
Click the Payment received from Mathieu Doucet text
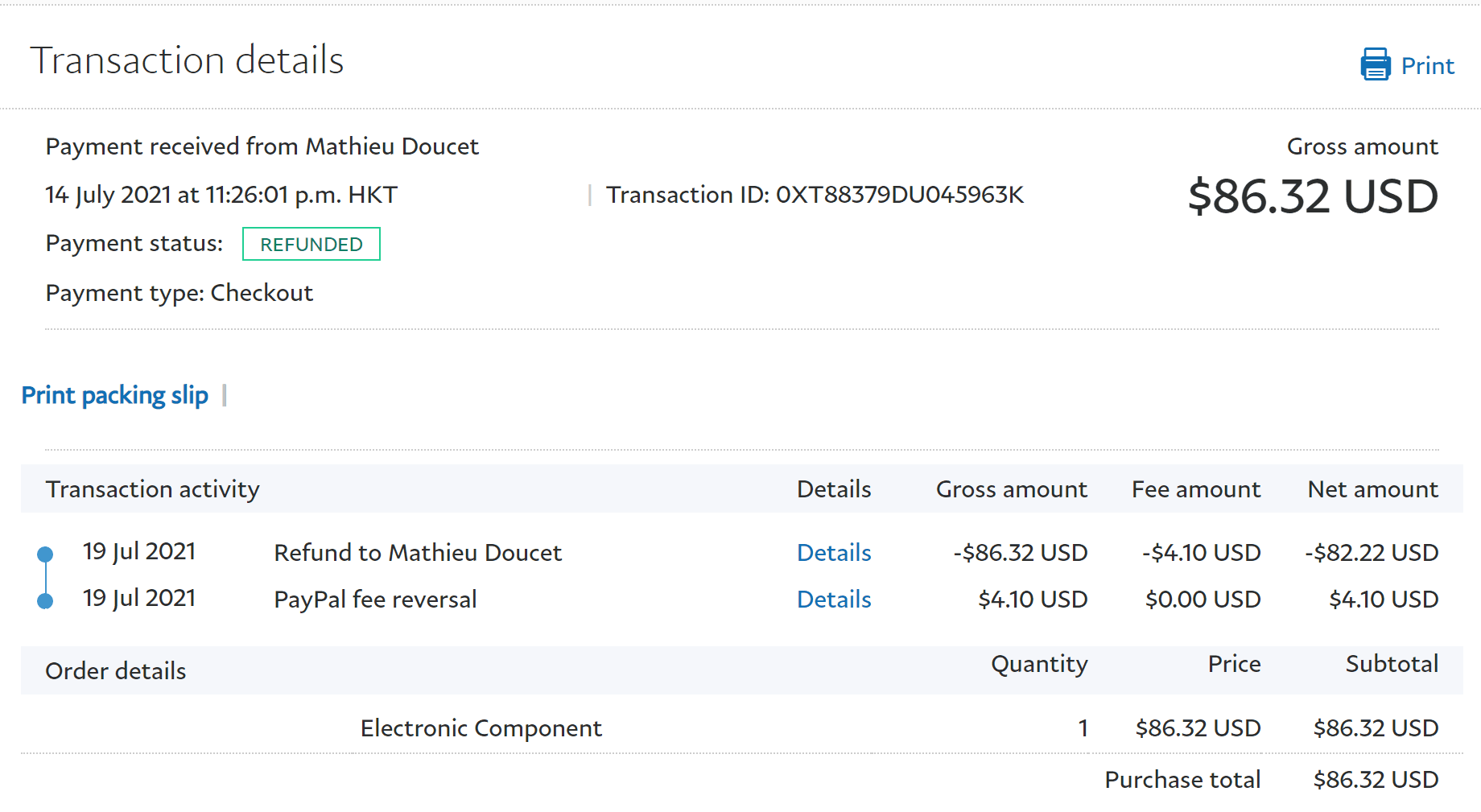coord(262,146)
